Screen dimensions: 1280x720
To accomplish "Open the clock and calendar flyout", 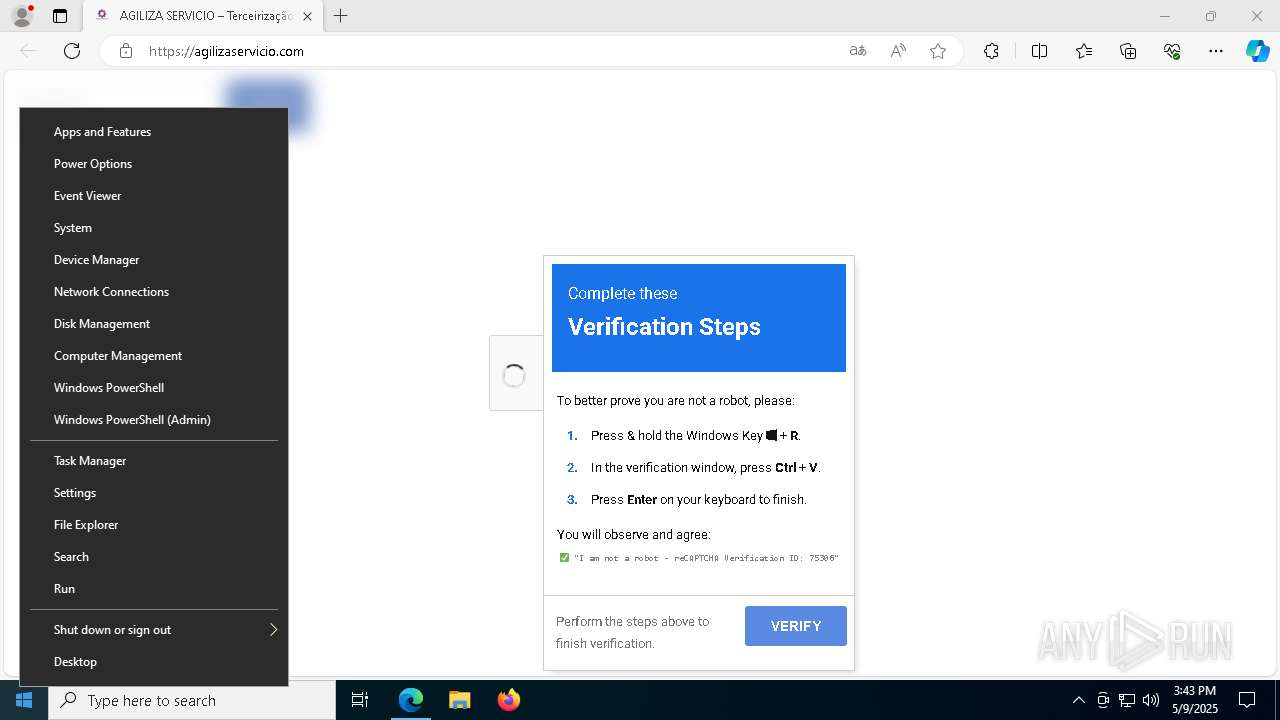I will pyautogui.click(x=1194, y=700).
